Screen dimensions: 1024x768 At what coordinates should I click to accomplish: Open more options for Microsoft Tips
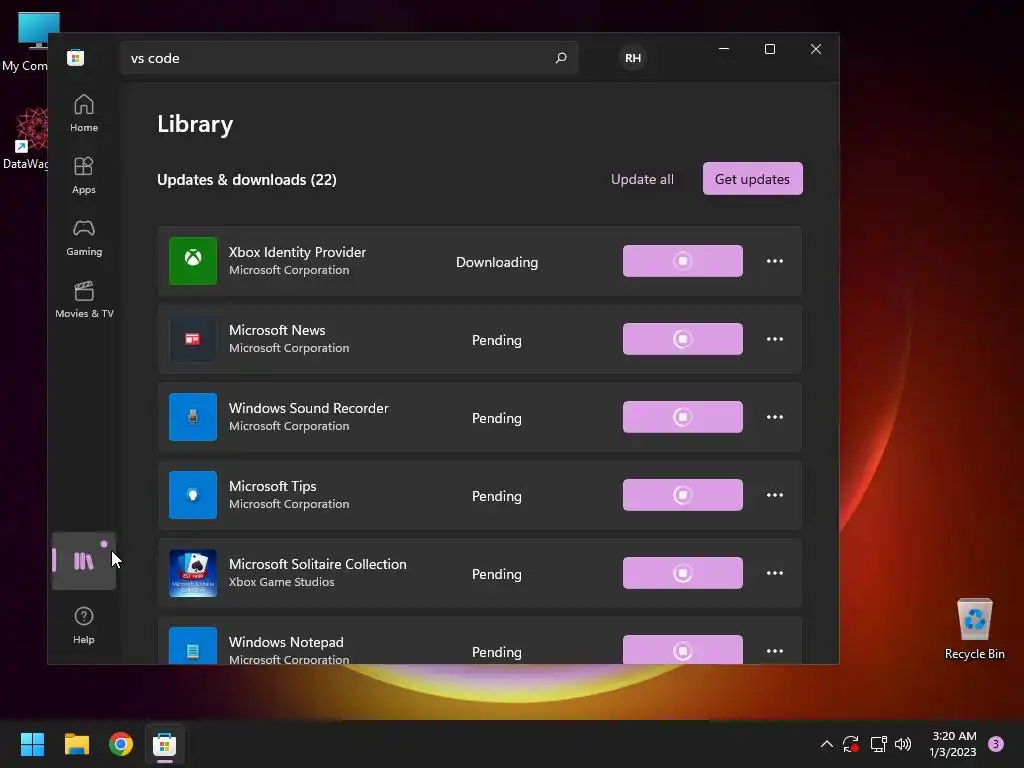pyautogui.click(x=775, y=495)
